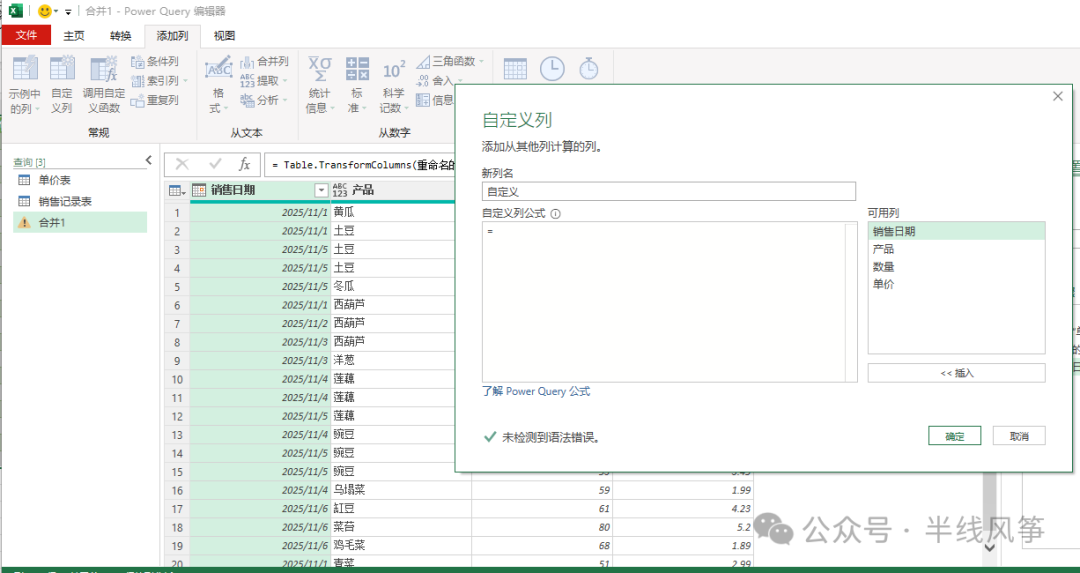Open the 销售日期 column filter dropdown
This screenshot has width=1080, height=573.
click(321, 190)
